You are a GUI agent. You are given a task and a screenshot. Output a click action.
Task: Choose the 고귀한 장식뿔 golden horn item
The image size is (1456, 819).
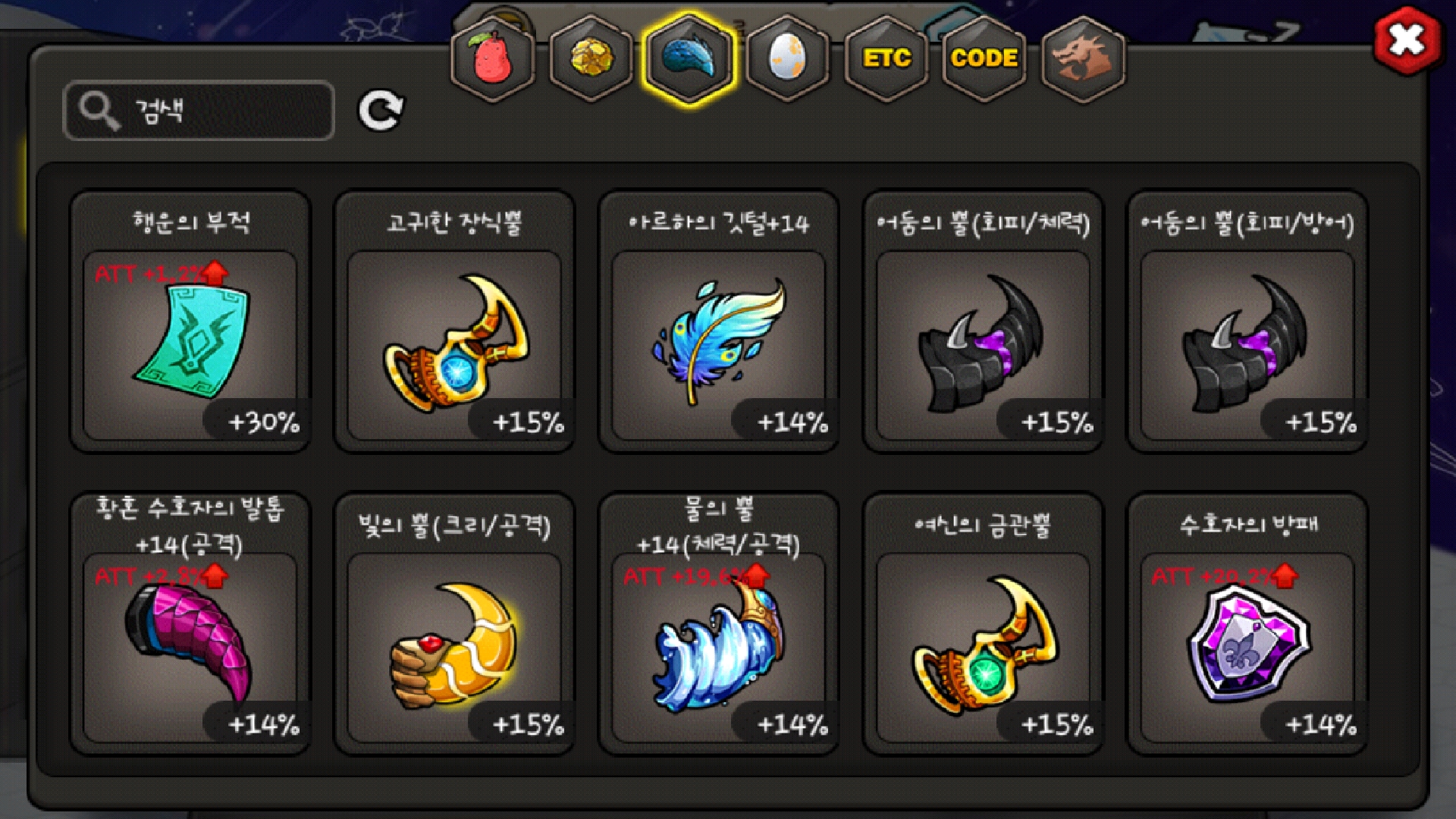454,322
